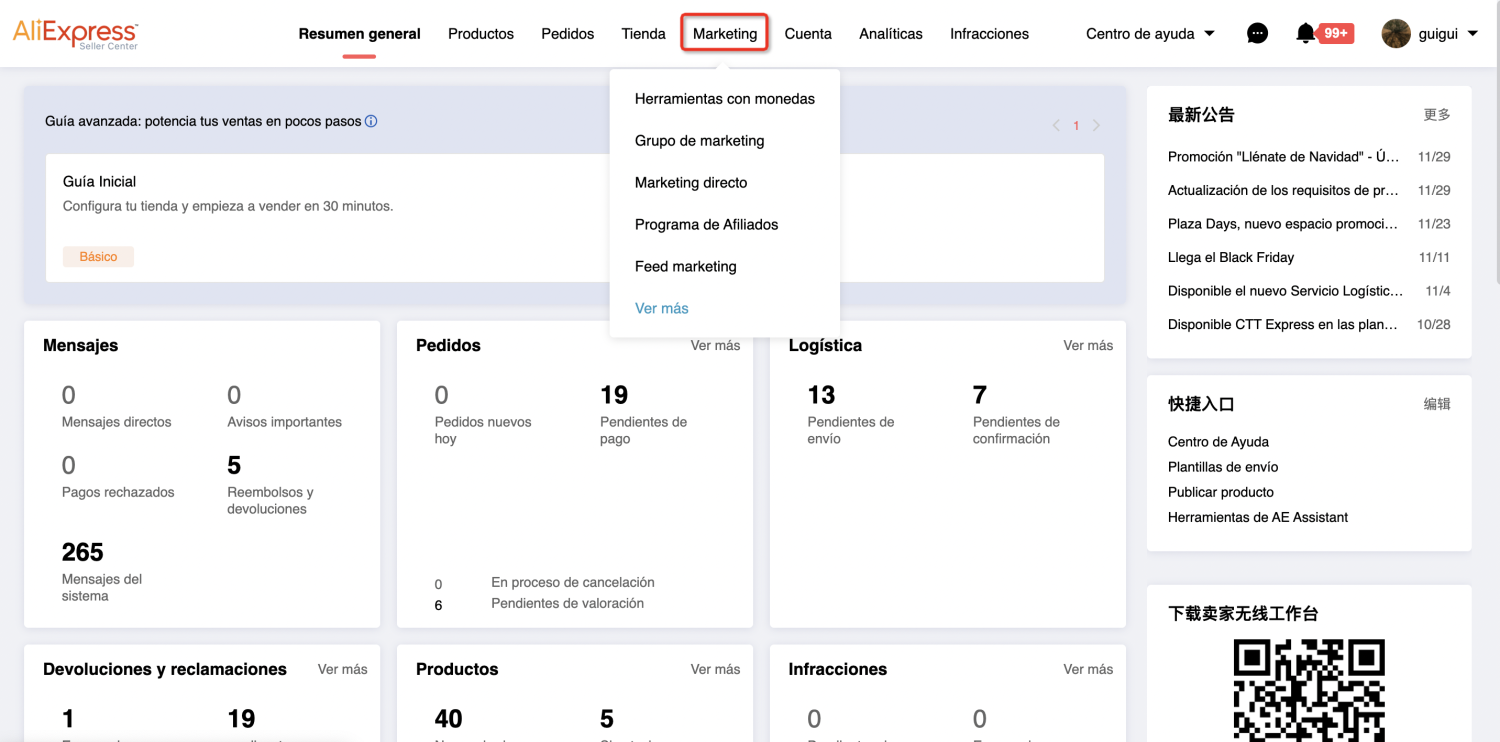This screenshot has height=742, width=1500.
Task: Click Ver más in Logística card
Action: coord(1088,346)
